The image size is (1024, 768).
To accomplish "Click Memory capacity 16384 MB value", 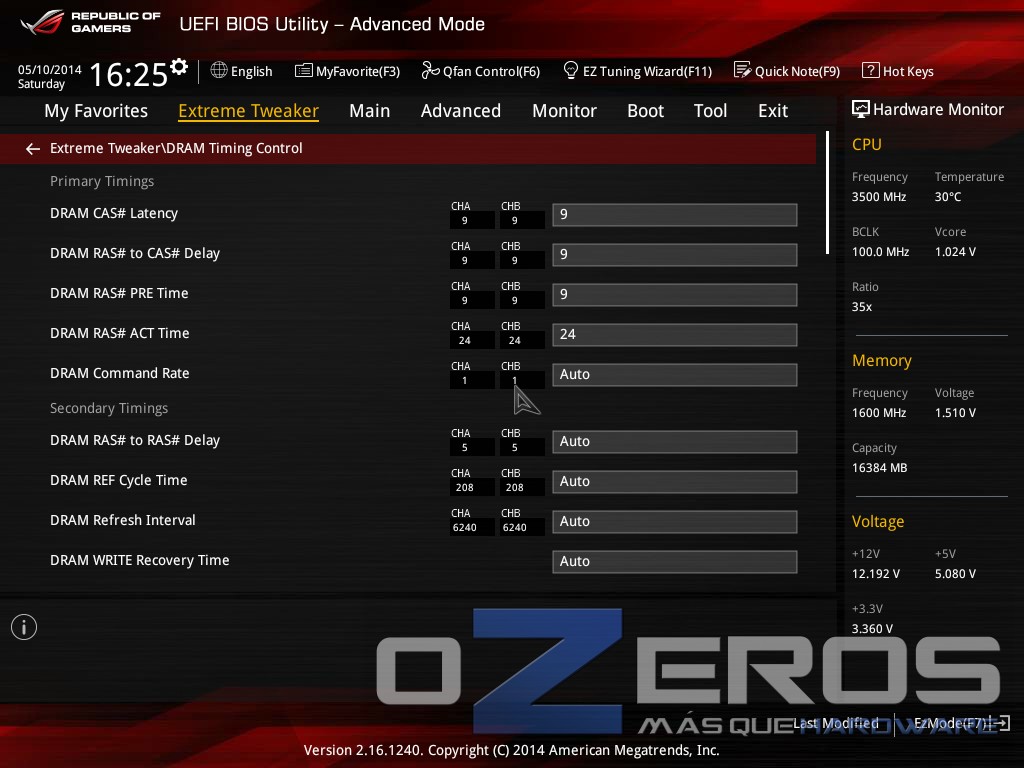I will coord(879,468).
